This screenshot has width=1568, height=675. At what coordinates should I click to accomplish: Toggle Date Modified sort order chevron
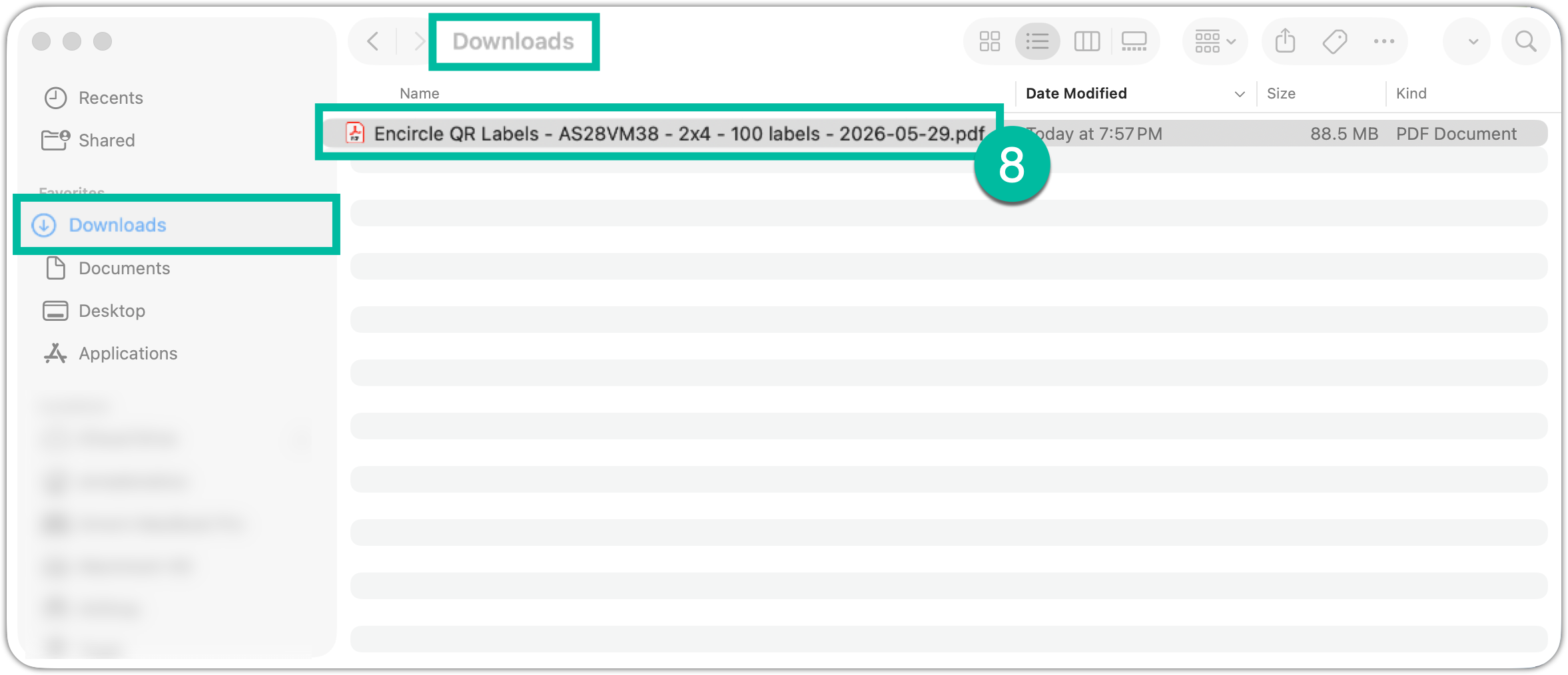[1239, 94]
